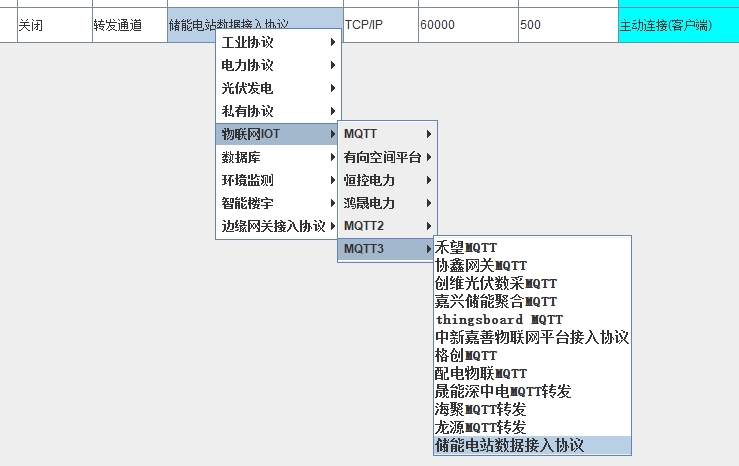The width and height of the screenshot is (739, 466).
Task: Open the 环境监测 submenu
Action: (x=278, y=180)
